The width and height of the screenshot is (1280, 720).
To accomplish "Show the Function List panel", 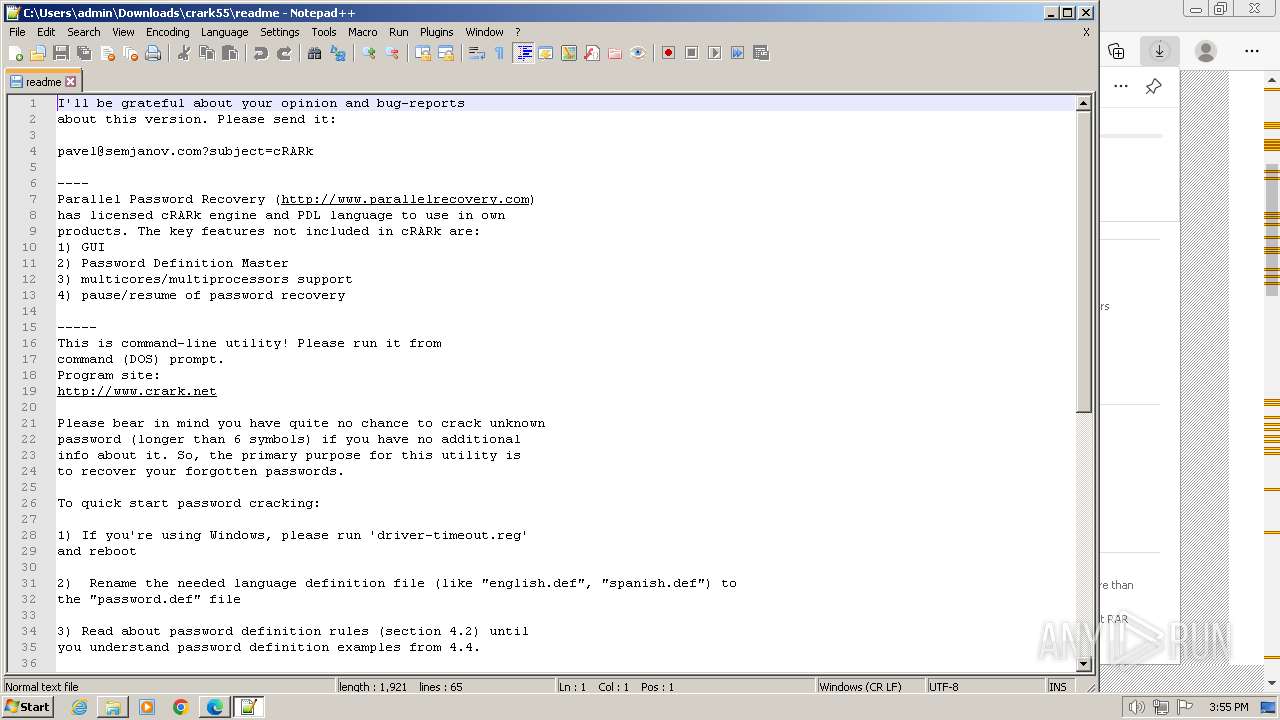I will [x=592, y=53].
